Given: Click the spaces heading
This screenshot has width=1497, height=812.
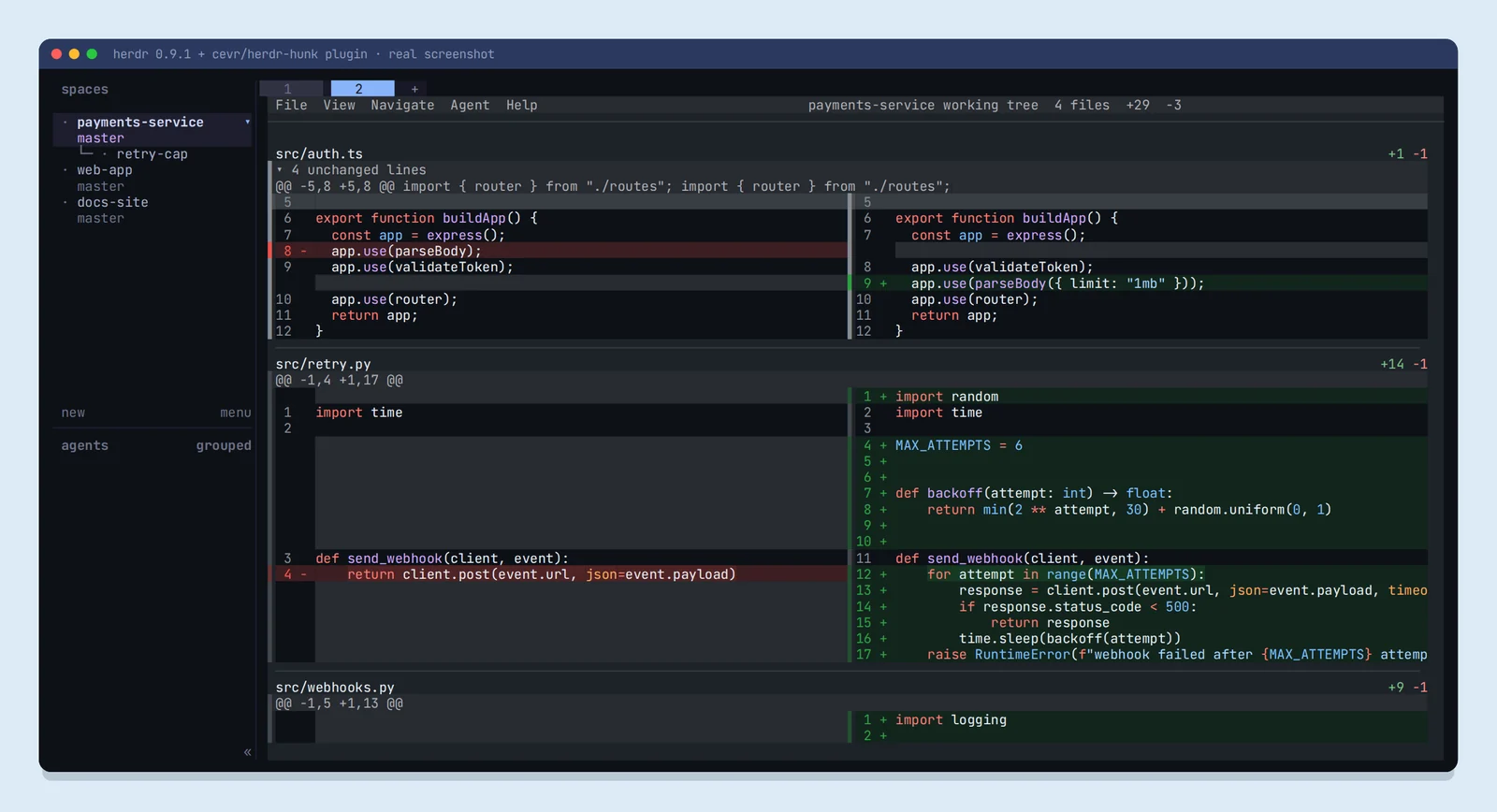Looking at the screenshot, I should tap(85, 90).
